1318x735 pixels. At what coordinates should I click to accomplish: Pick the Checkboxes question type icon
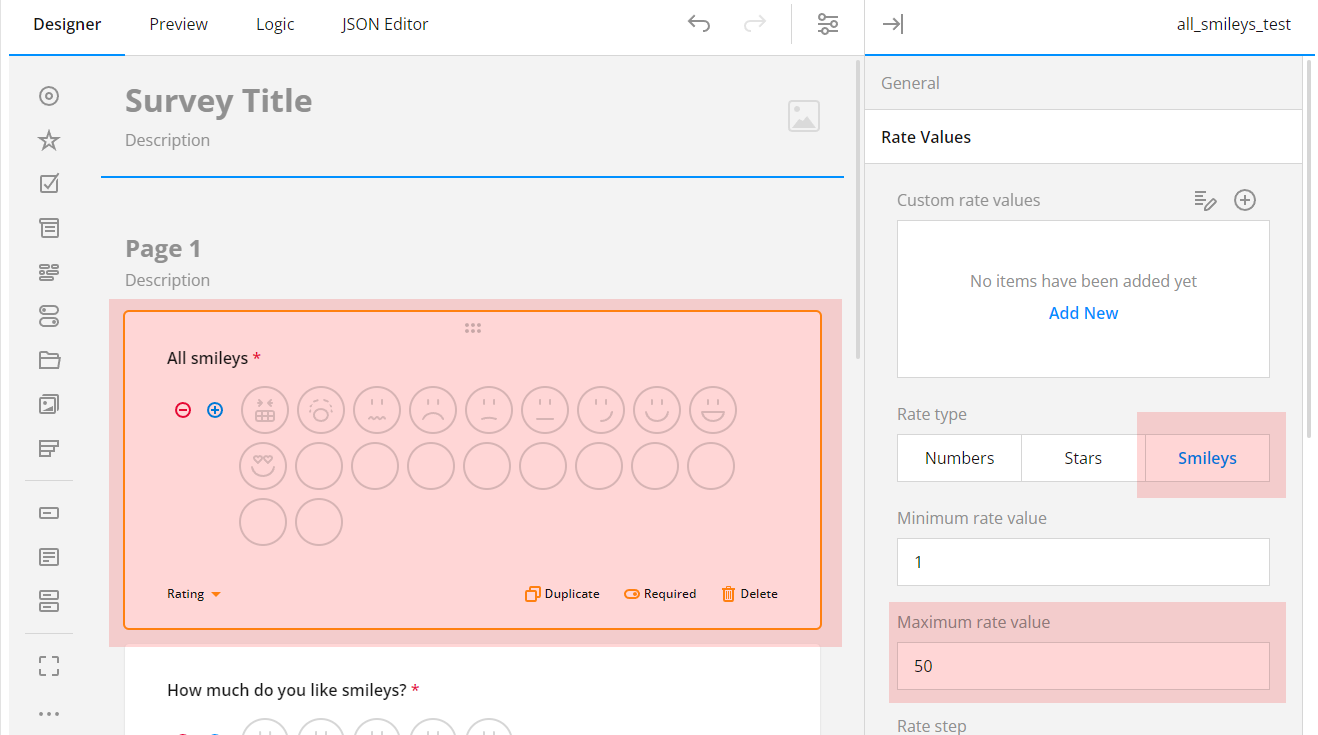[48, 182]
